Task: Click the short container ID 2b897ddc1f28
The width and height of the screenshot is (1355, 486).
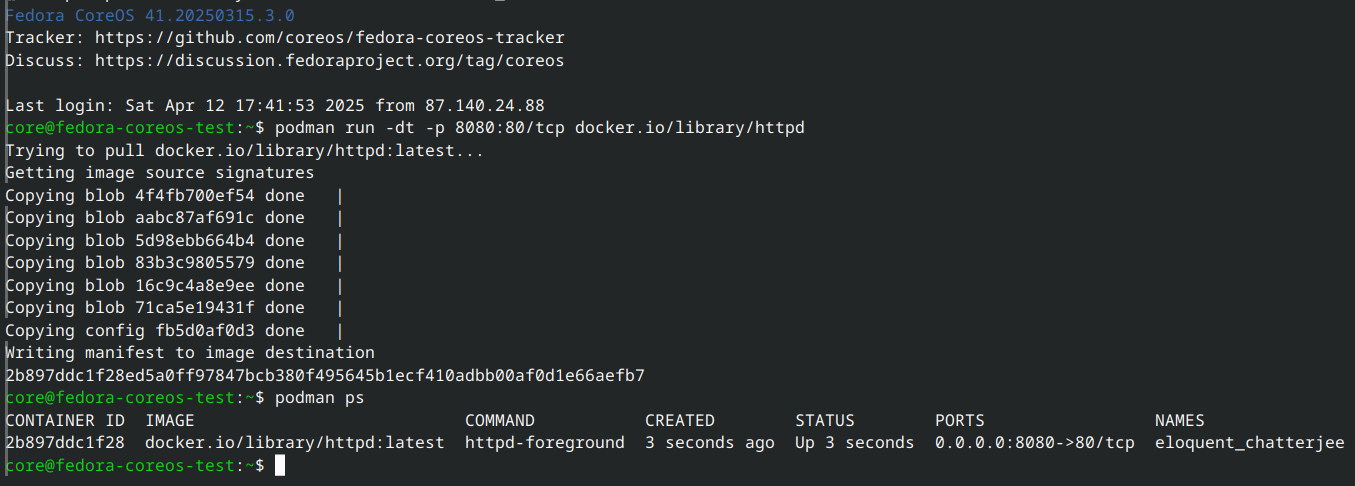Action: 65,443
